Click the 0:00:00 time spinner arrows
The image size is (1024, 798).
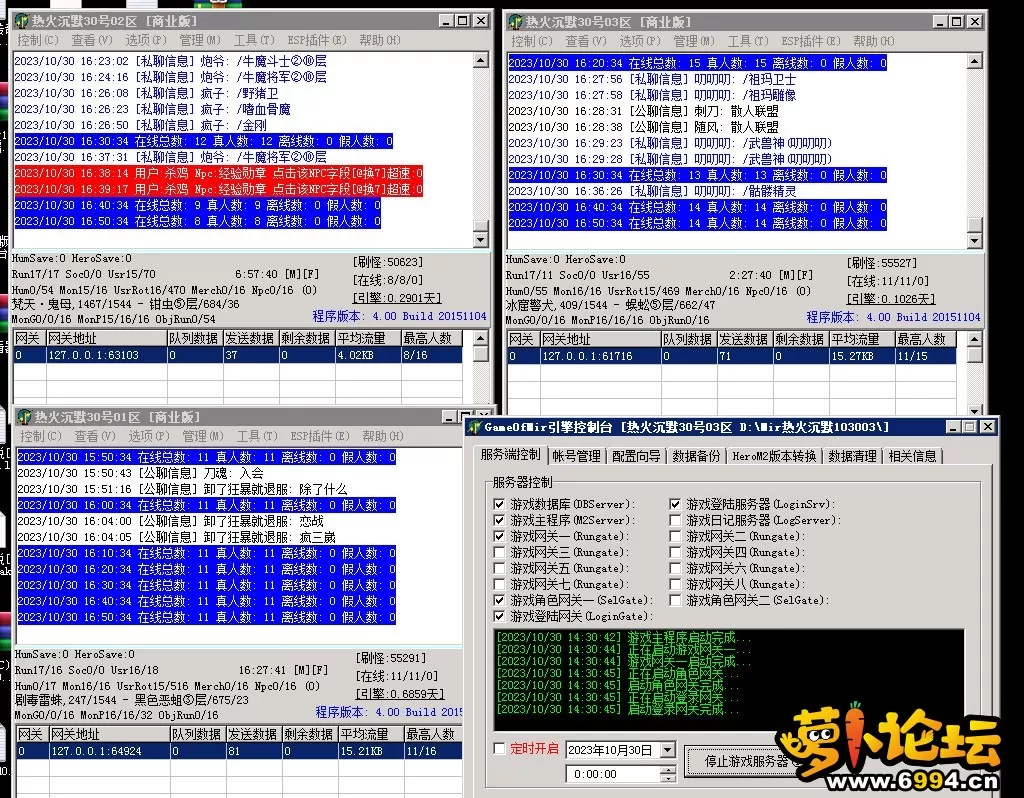(667, 774)
